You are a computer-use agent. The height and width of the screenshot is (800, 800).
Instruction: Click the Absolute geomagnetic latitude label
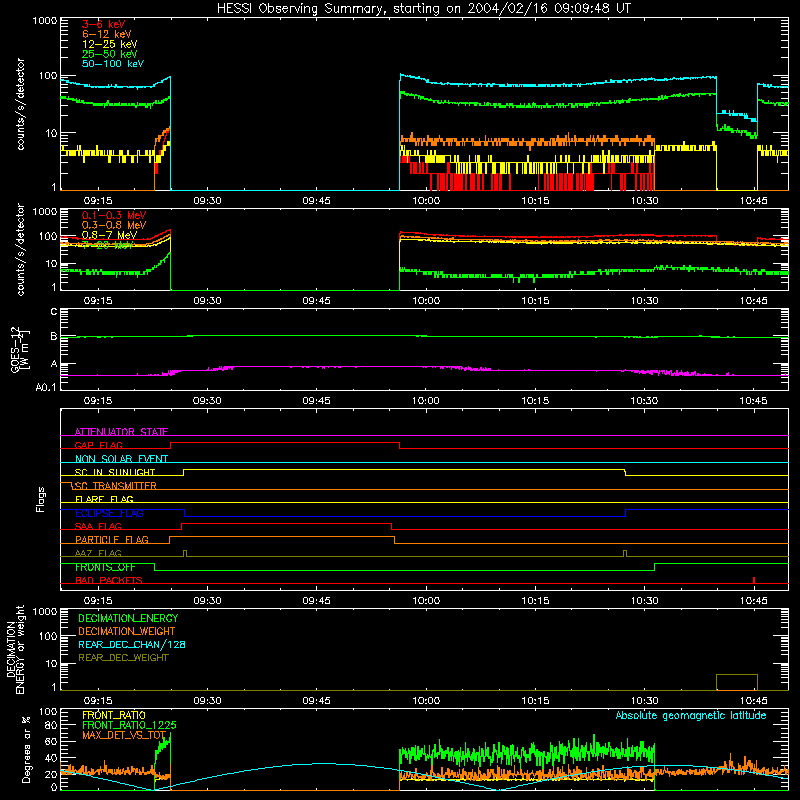coord(691,716)
